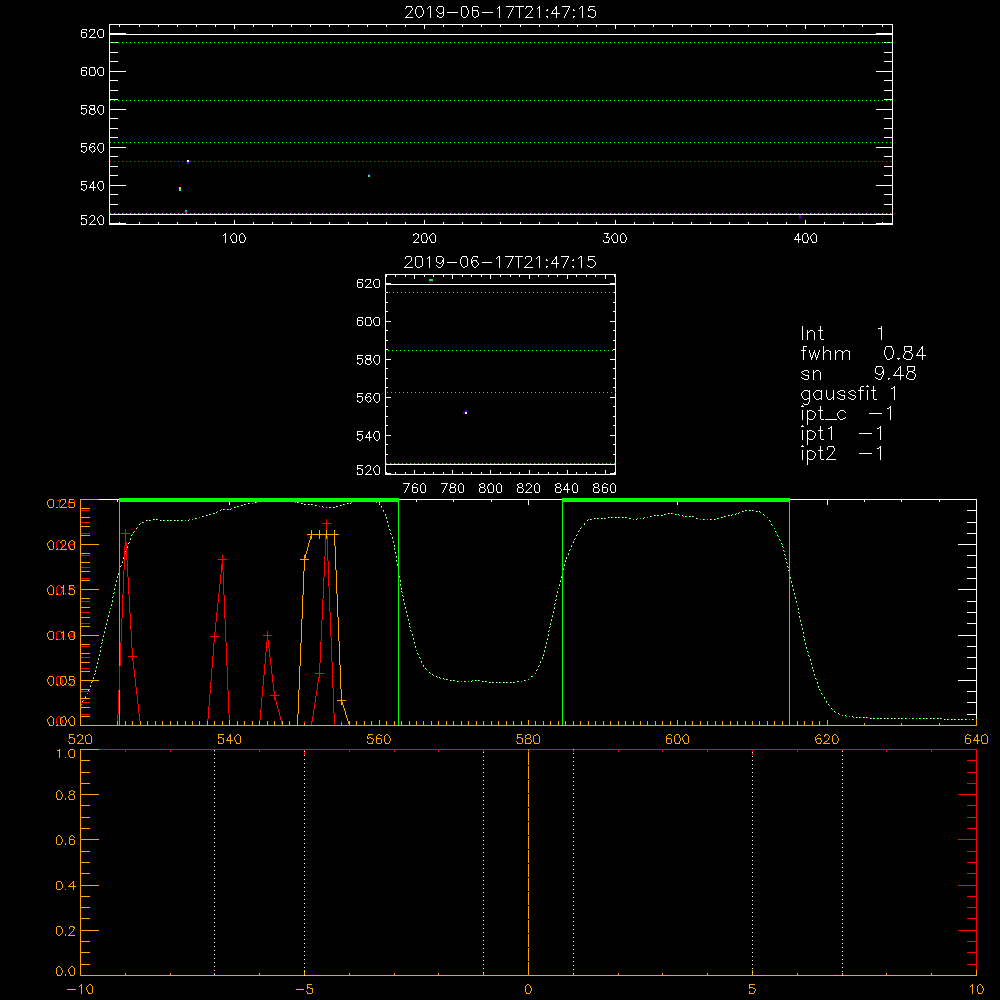Select the 'ipt2 -1' readout line
1000x1000 pixels.
pyautogui.click(x=842, y=453)
